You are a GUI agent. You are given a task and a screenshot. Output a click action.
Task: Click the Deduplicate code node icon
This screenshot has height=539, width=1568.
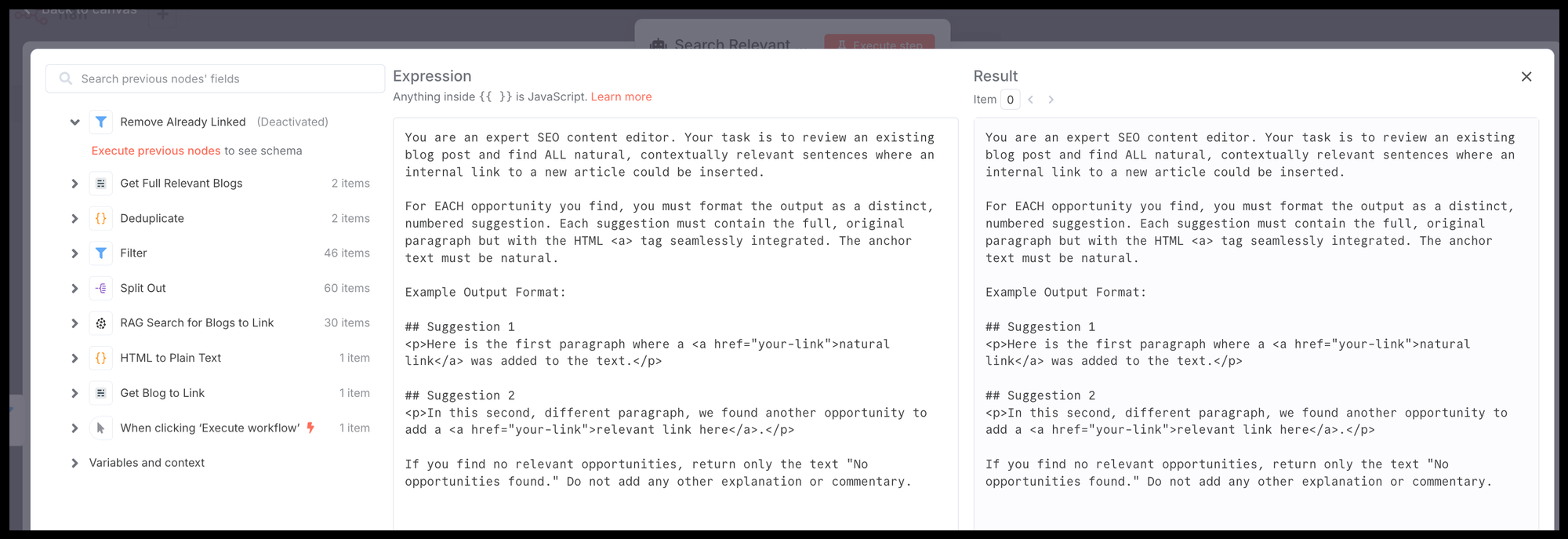click(x=101, y=219)
